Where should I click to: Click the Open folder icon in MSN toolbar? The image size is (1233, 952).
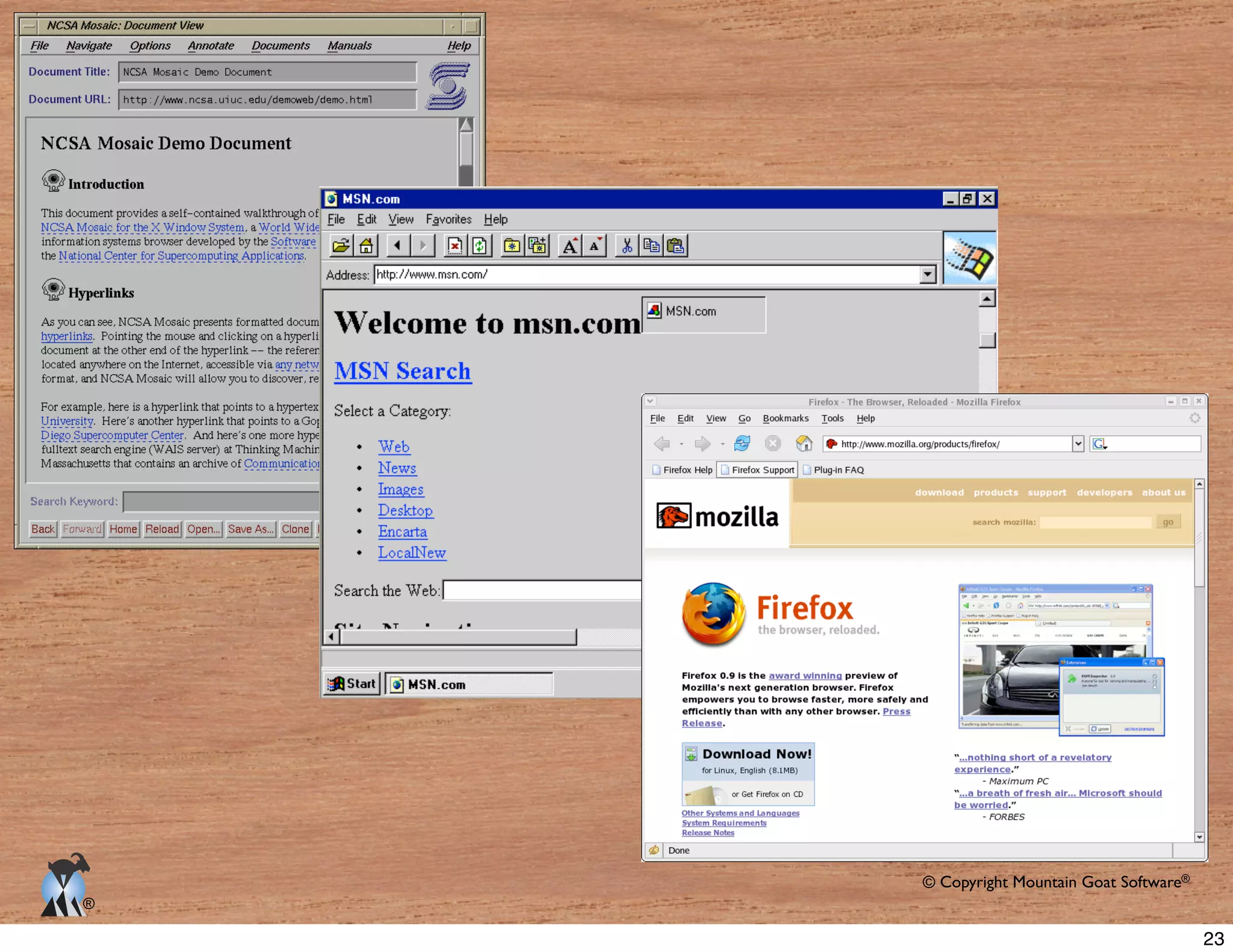(341, 246)
